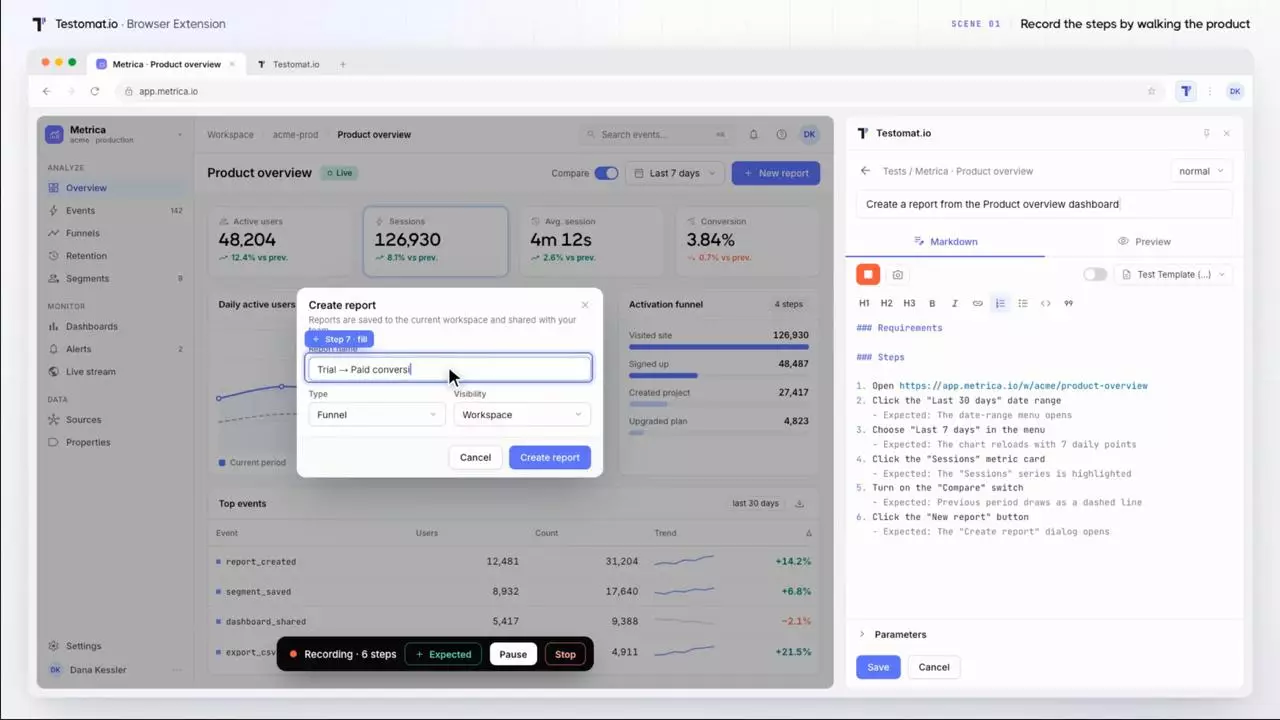Insert a code block via toolbar
The image size is (1280, 720).
coord(1045,303)
